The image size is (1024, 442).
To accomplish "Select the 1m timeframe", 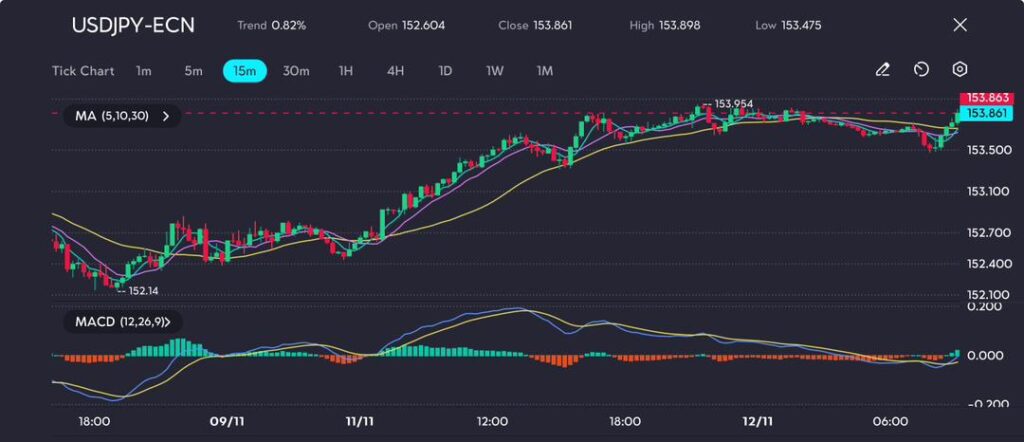I will point(144,71).
